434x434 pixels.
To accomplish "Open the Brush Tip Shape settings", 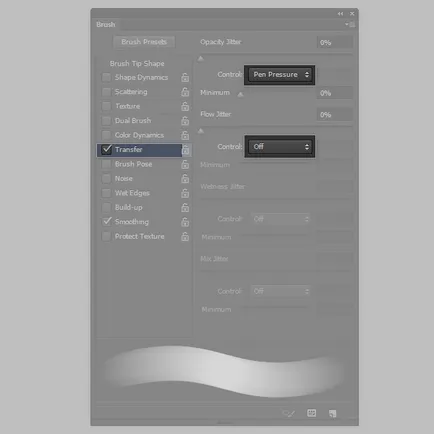I will (137, 63).
